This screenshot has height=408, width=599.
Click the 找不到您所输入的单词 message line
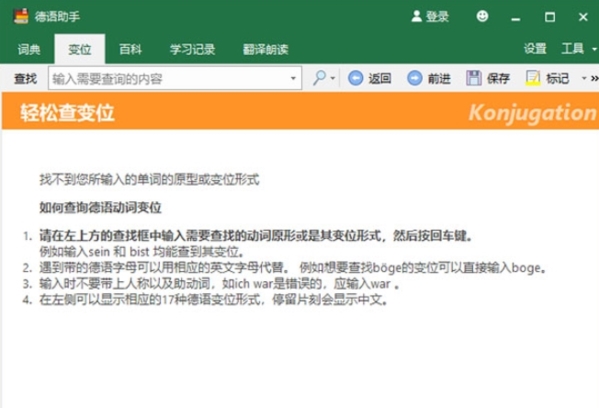149,180
